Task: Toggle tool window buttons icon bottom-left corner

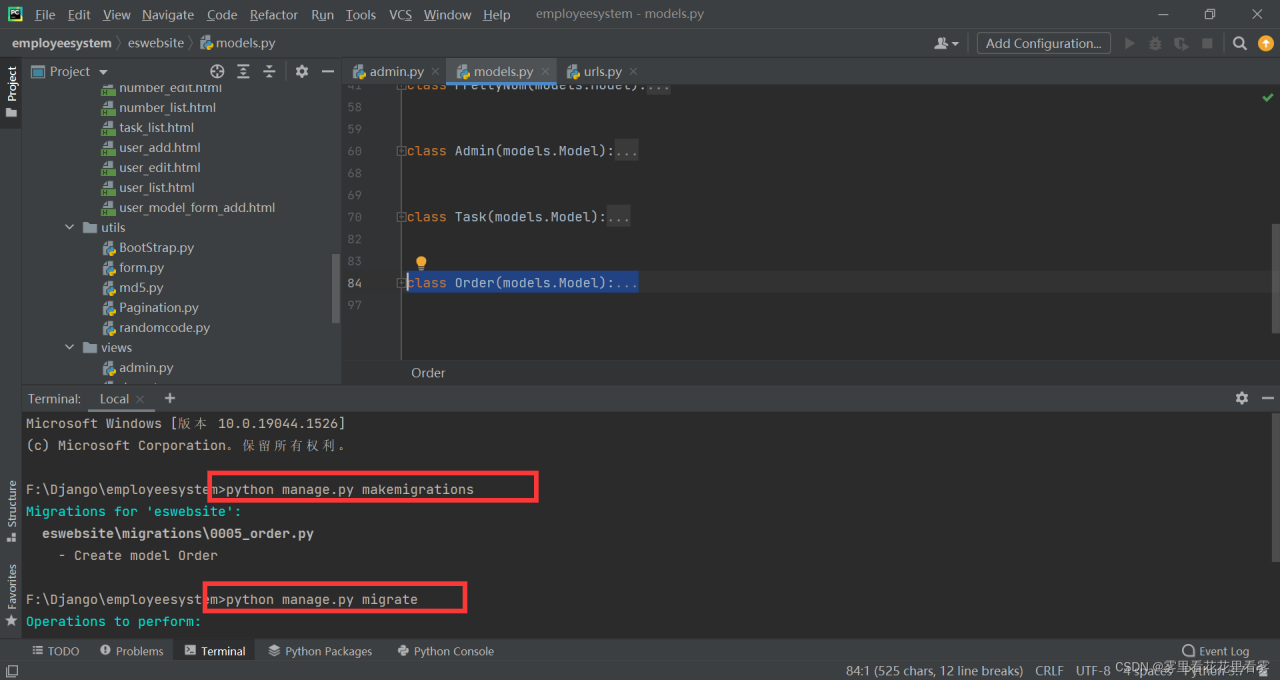Action: click(11, 672)
